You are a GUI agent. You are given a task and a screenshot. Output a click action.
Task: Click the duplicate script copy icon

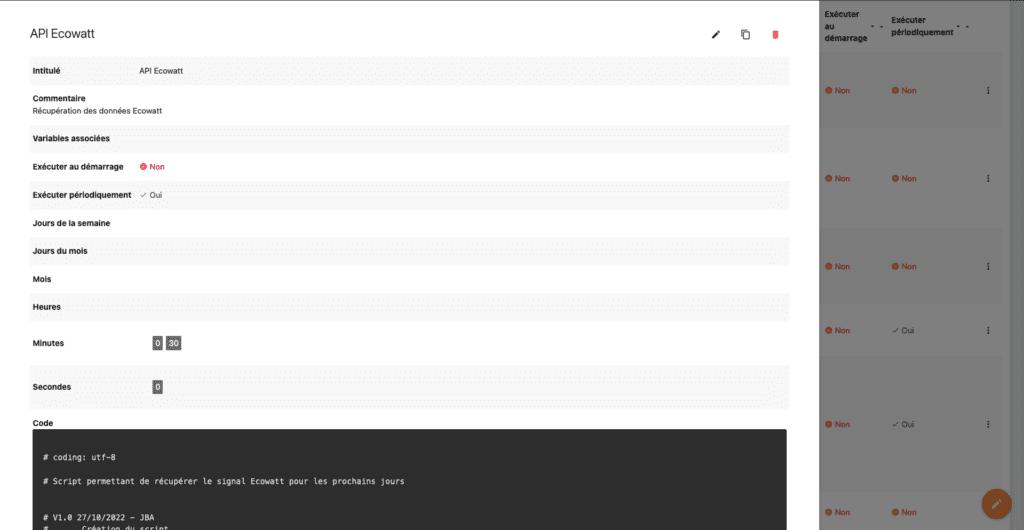click(x=745, y=35)
